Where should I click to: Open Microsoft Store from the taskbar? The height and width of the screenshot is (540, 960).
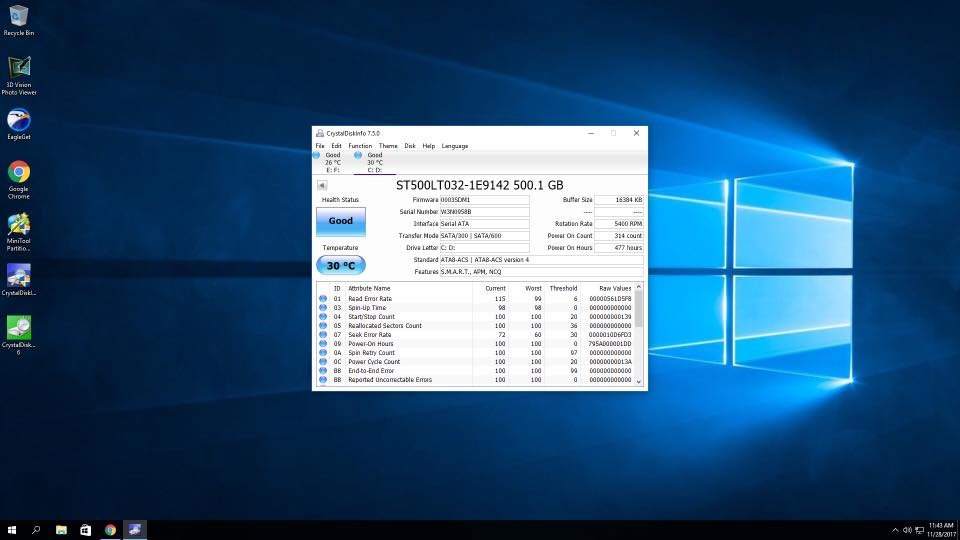pyautogui.click(x=86, y=530)
